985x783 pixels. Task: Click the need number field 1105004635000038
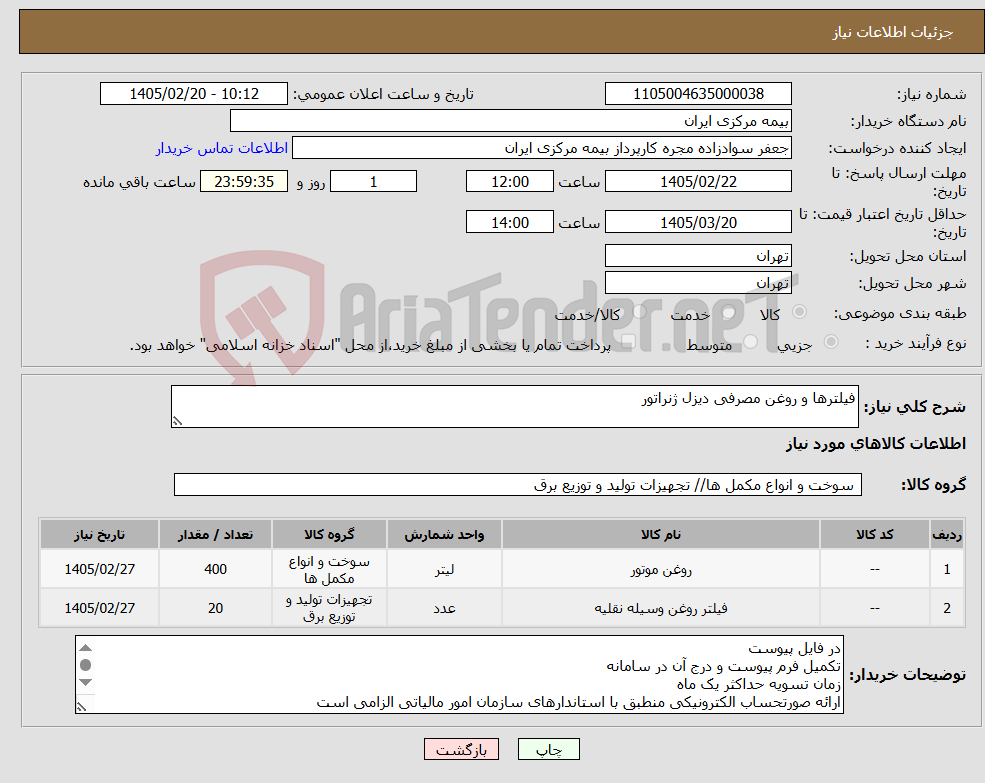(x=698, y=94)
